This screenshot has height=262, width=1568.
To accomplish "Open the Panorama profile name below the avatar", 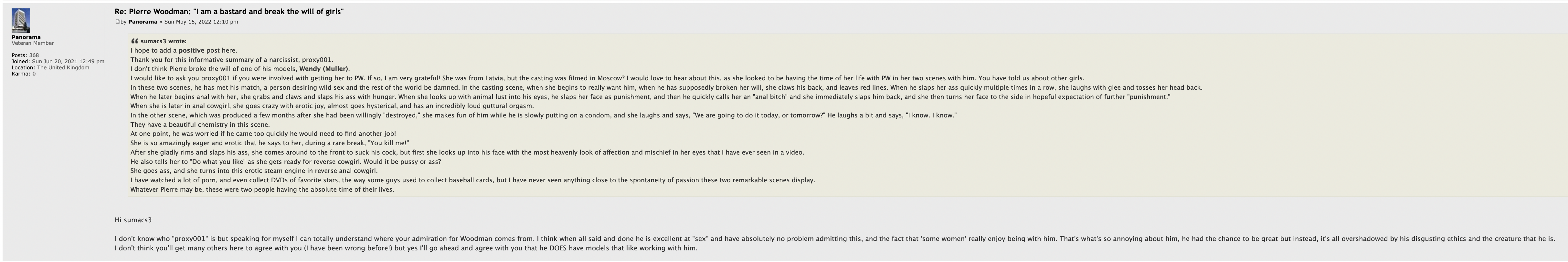I will 26,37.
